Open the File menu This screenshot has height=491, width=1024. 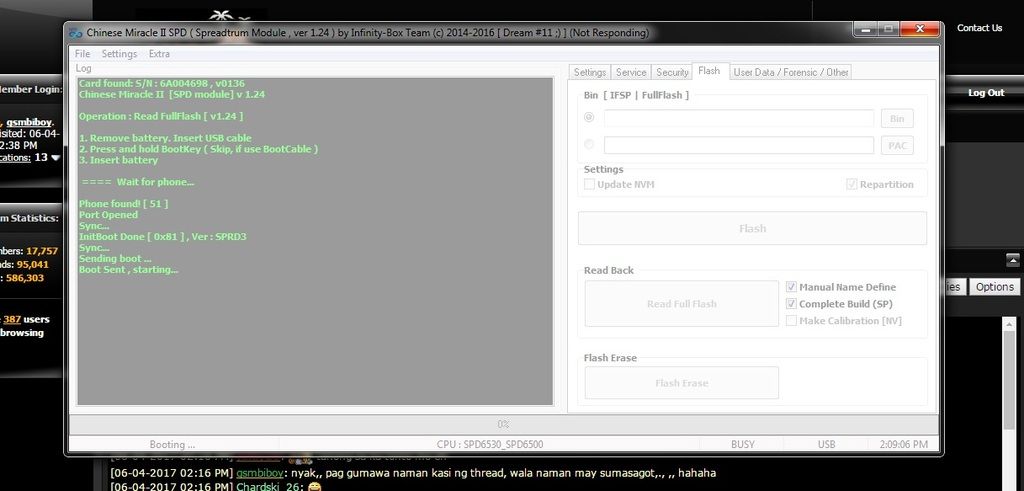(82, 54)
